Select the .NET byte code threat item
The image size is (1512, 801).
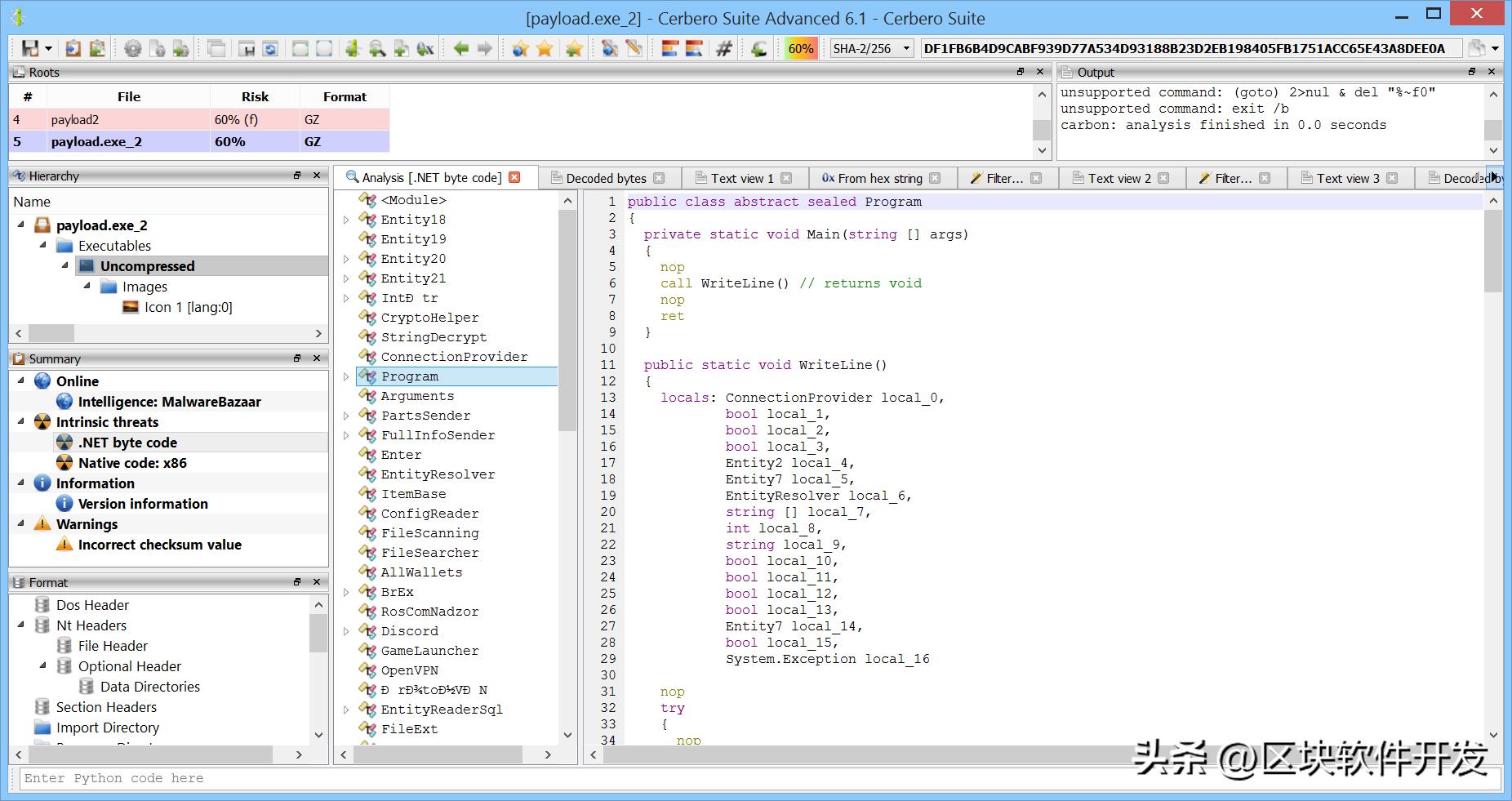127,443
